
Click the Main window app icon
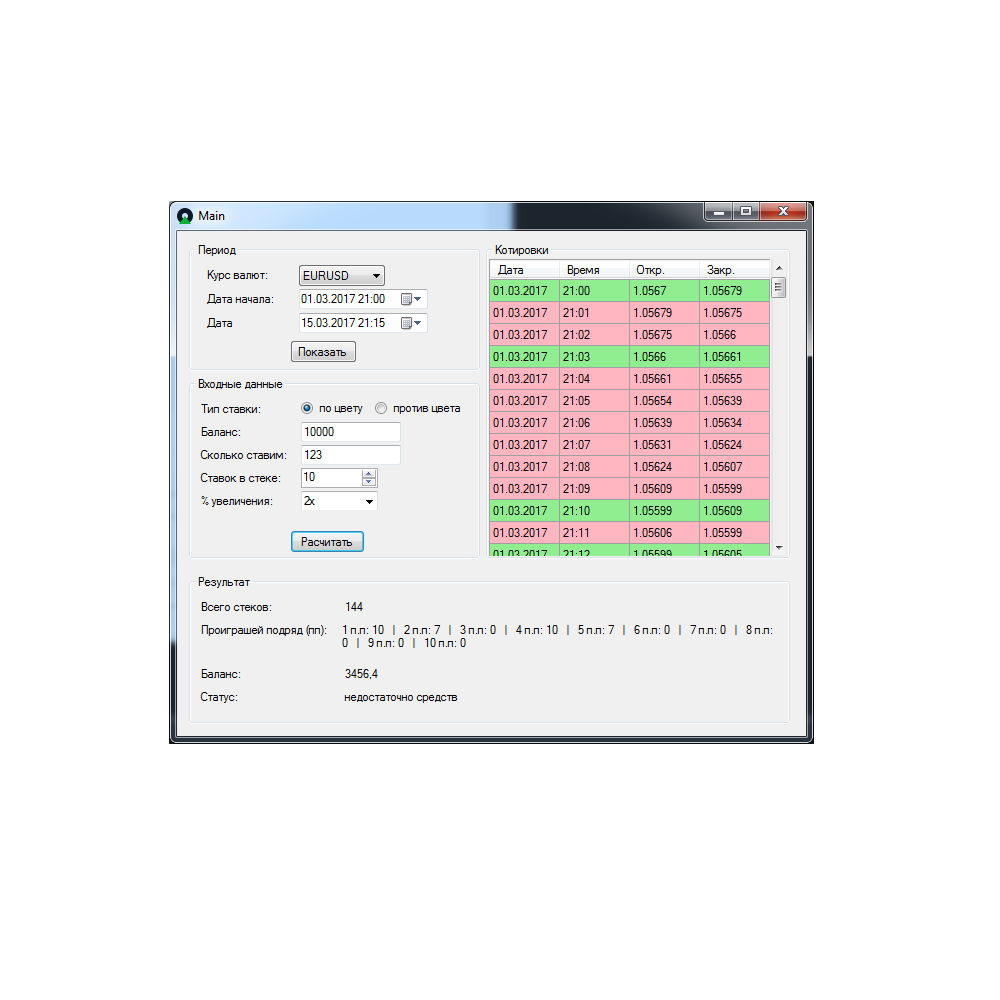point(184,216)
